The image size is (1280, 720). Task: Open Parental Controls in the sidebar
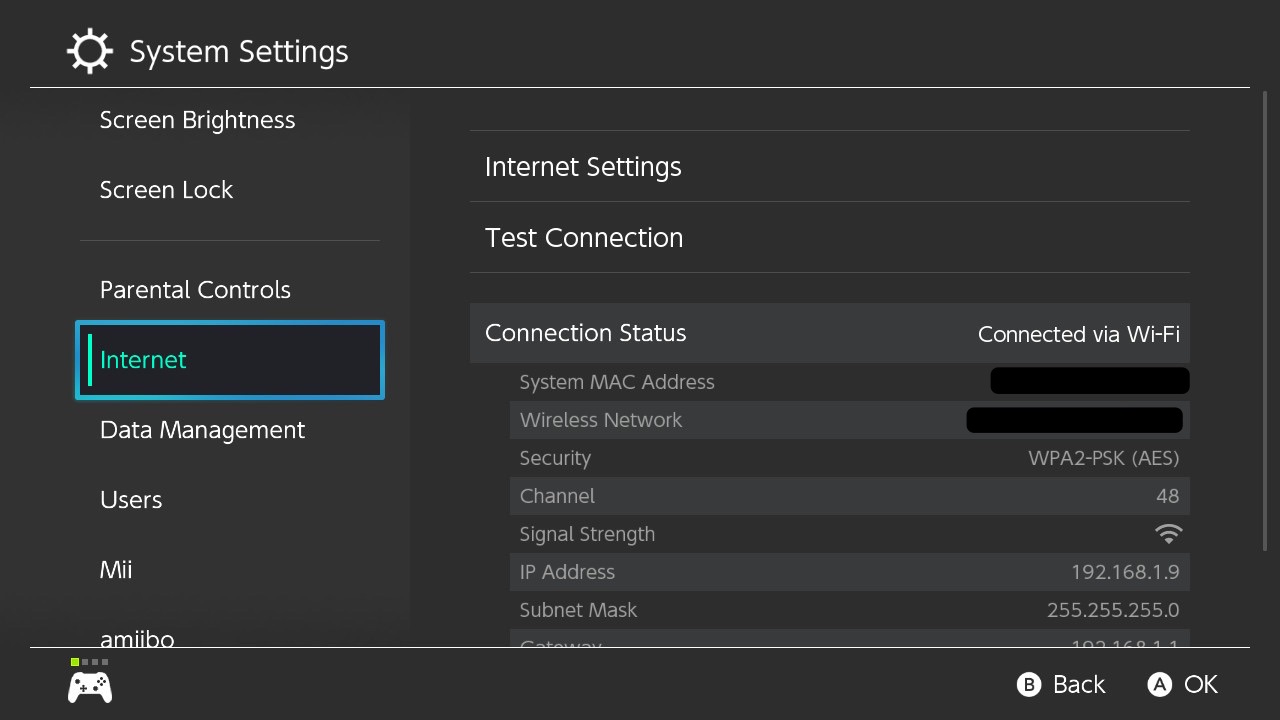(195, 290)
